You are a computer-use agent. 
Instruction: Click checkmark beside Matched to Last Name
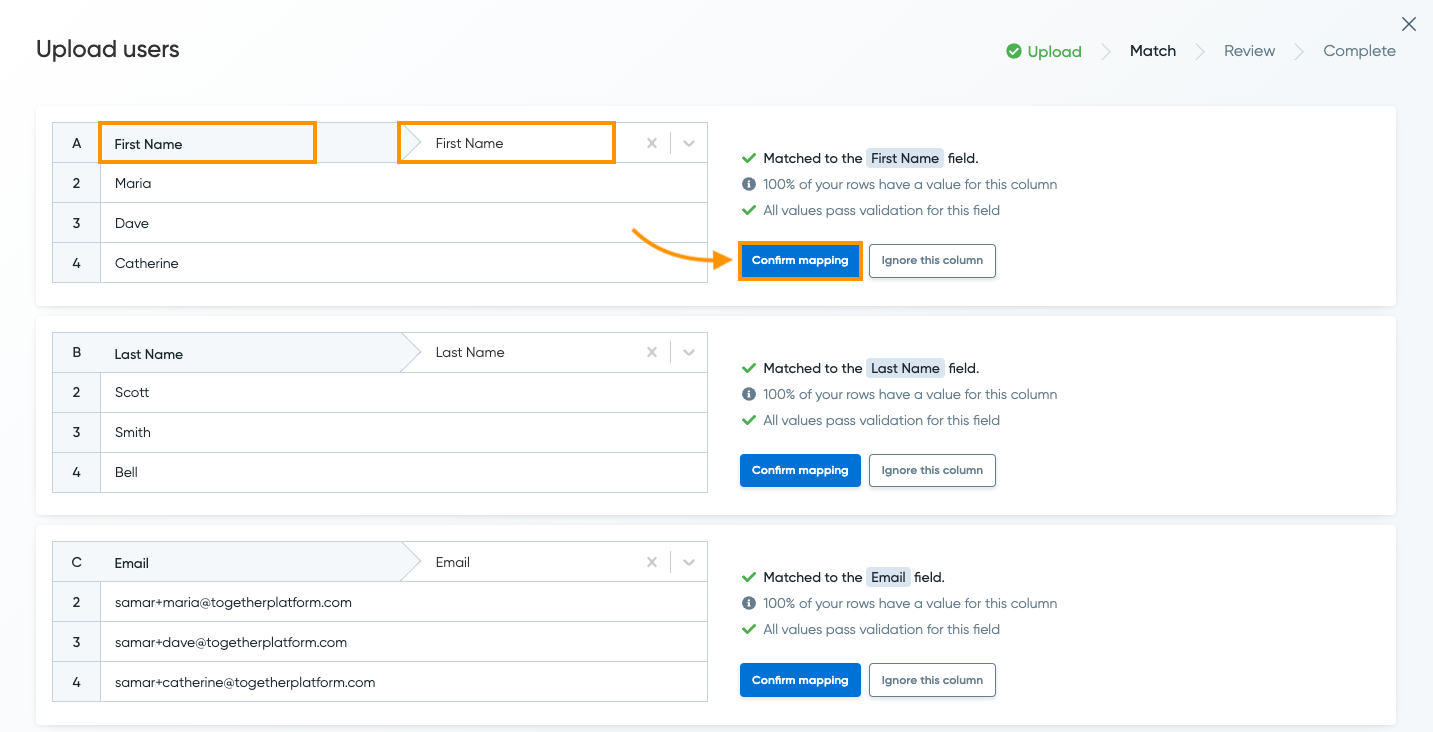pos(749,368)
